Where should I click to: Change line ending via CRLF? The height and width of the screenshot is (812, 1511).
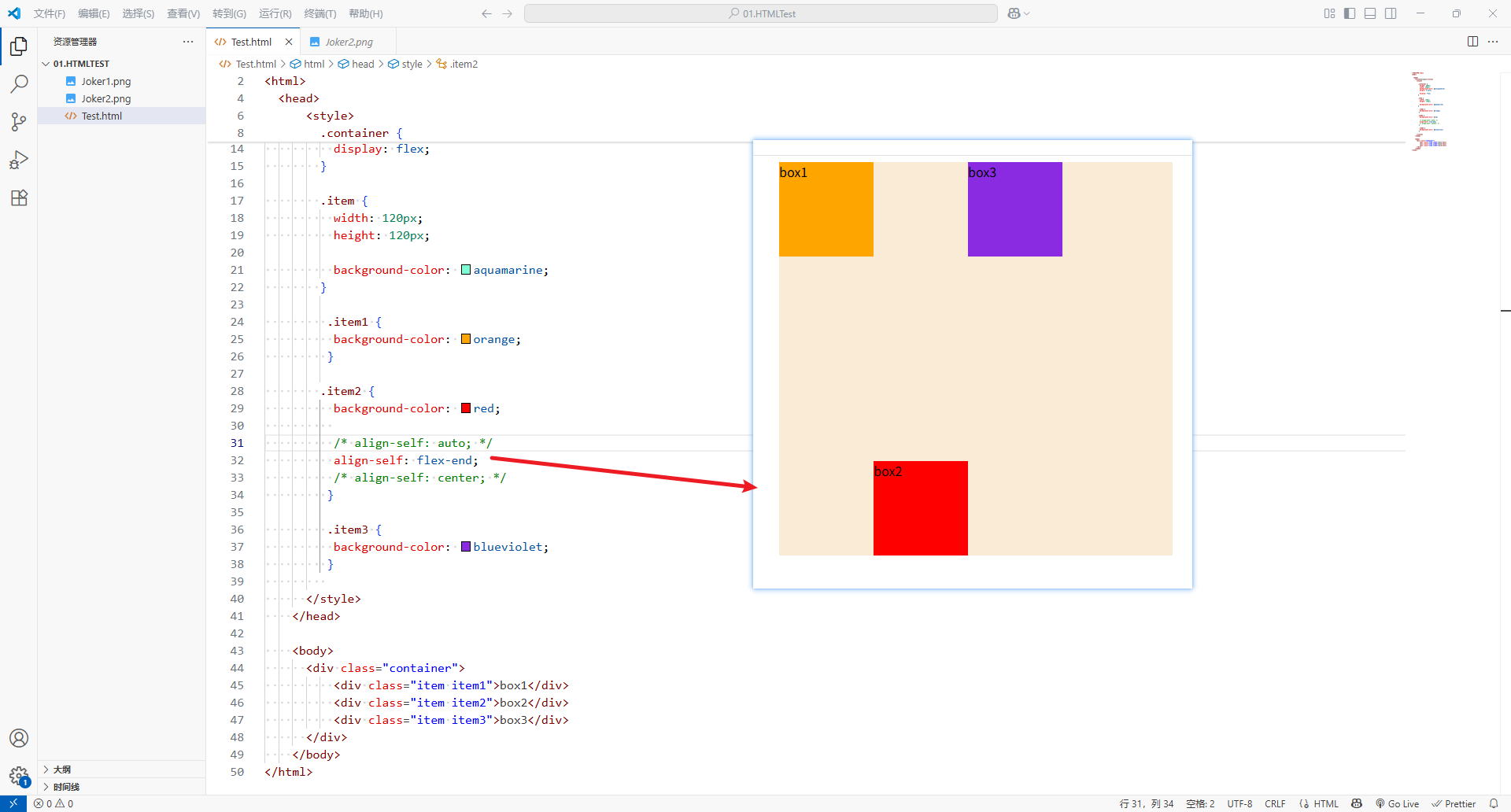coord(1275,803)
